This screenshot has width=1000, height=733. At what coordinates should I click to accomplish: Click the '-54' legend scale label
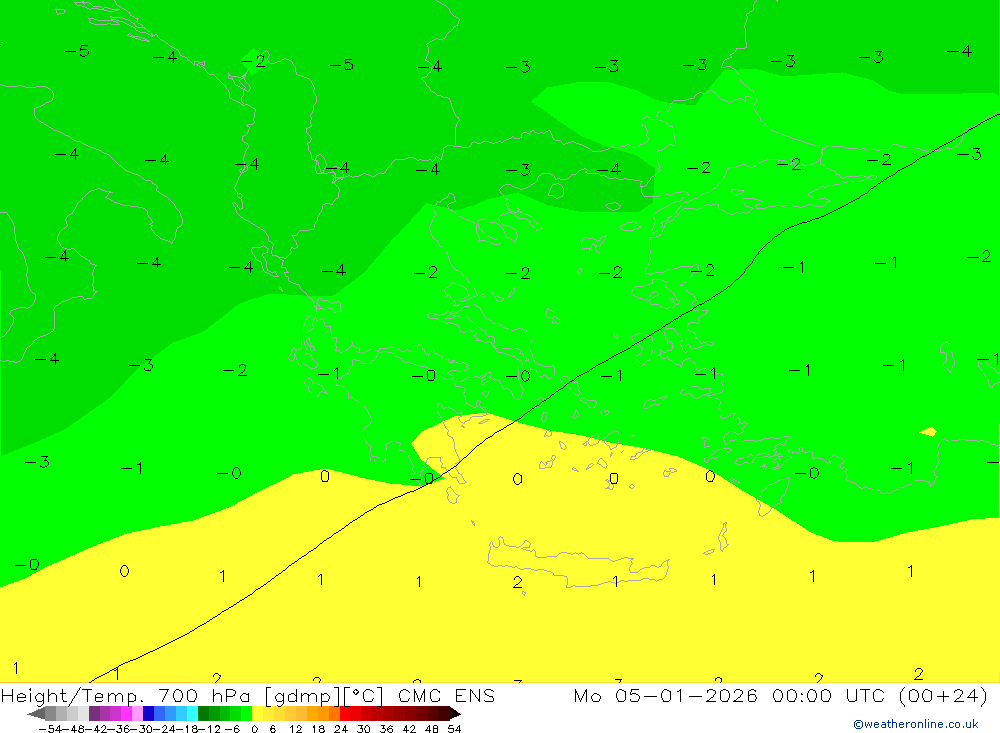click(x=48, y=729)
